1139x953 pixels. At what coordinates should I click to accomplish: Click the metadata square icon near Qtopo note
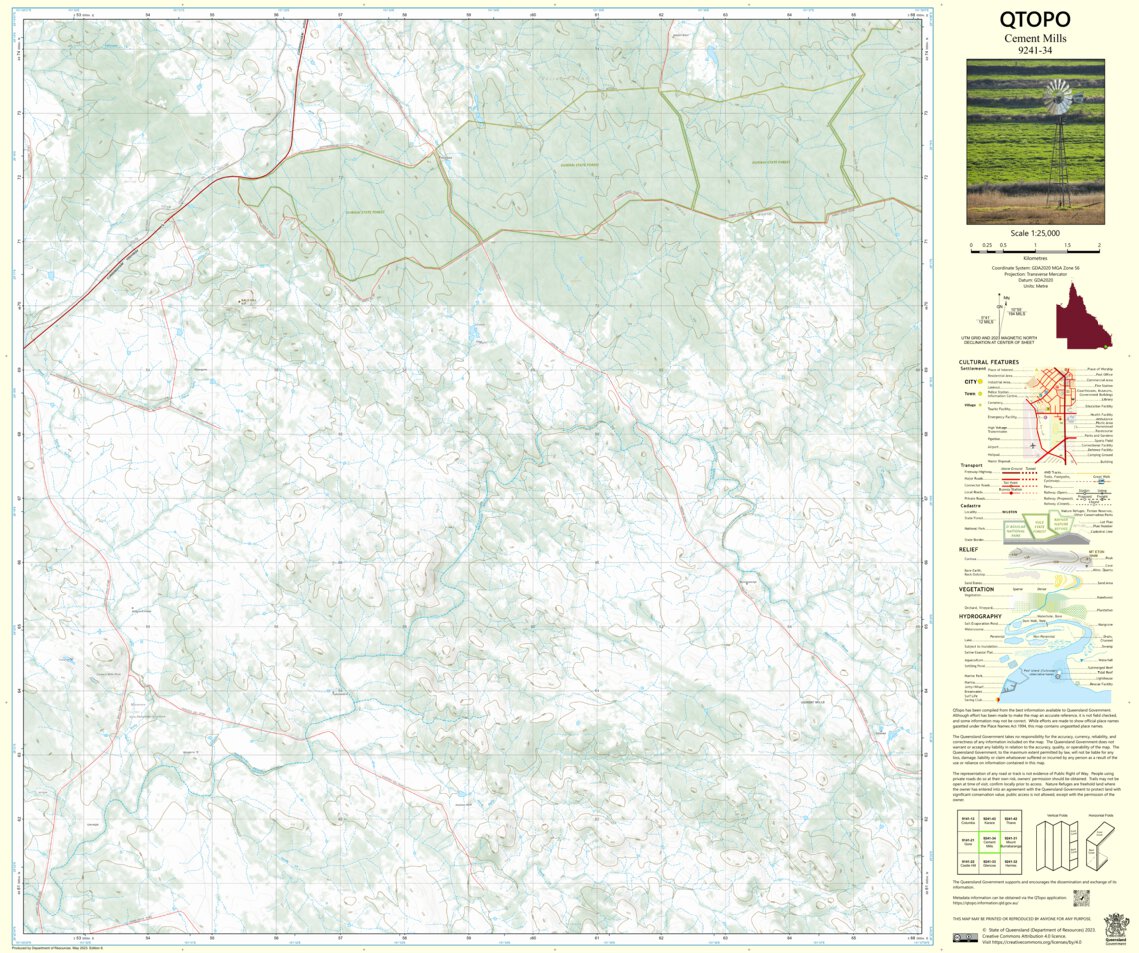click(1081, 897)
